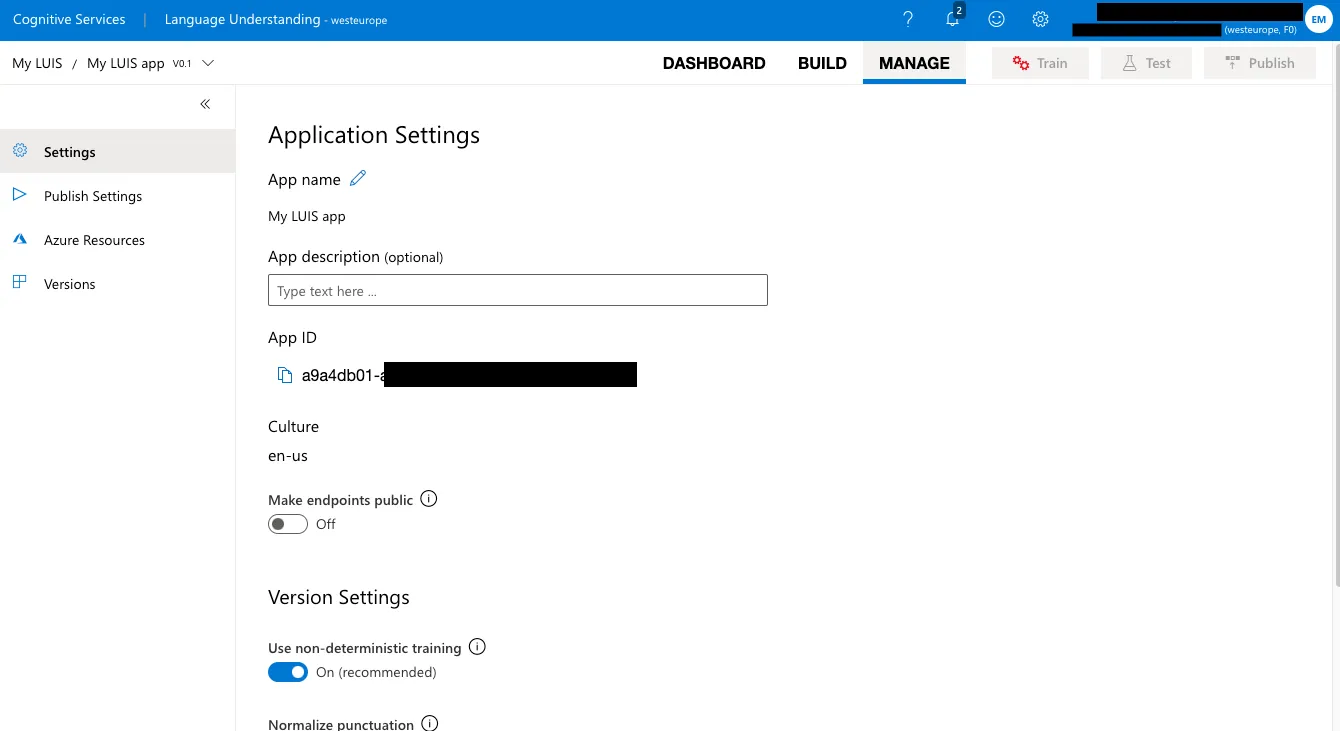The height and width of the screenshot is (731, 1340).
Task: Show info for Make endpoints public
Action: [x=429, y=498]
